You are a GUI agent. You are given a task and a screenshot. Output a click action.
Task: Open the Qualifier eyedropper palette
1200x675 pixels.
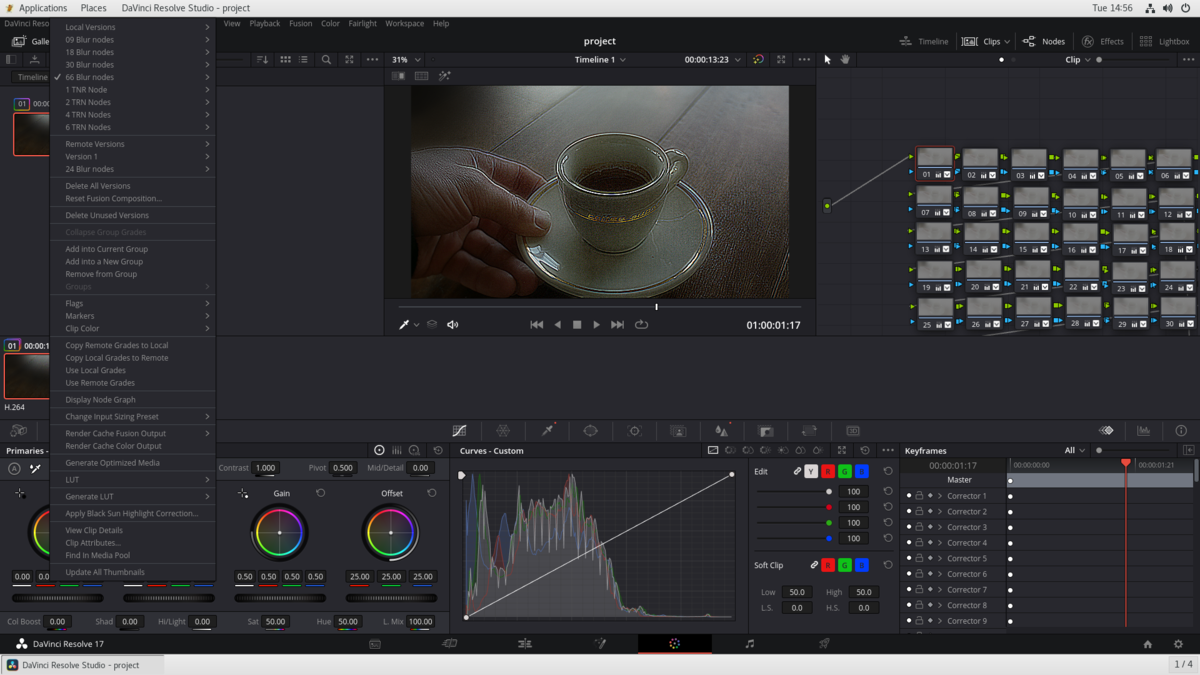547,431
